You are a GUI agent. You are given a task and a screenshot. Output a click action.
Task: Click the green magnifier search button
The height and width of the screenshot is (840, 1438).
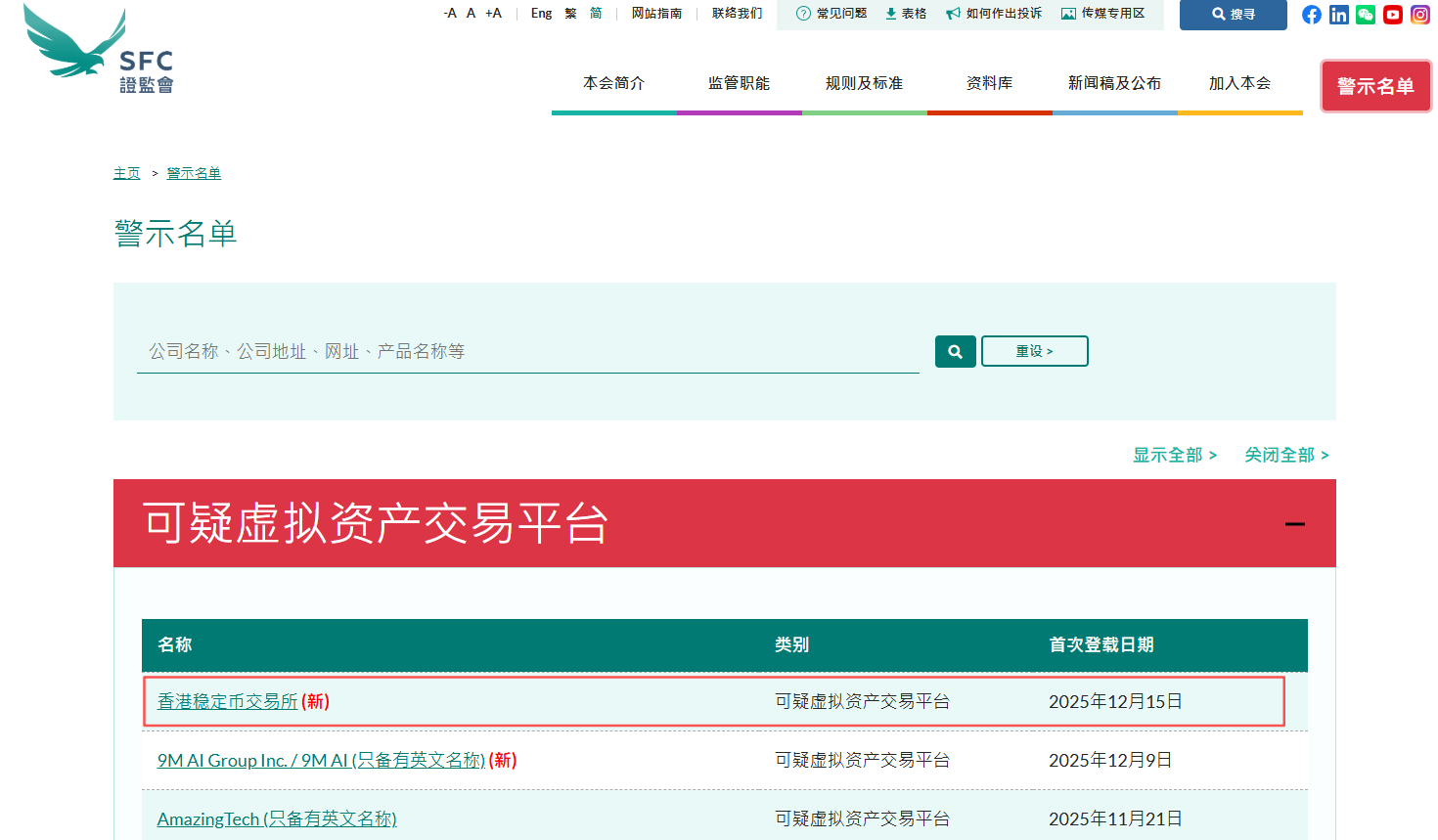[x=955, y=351]
